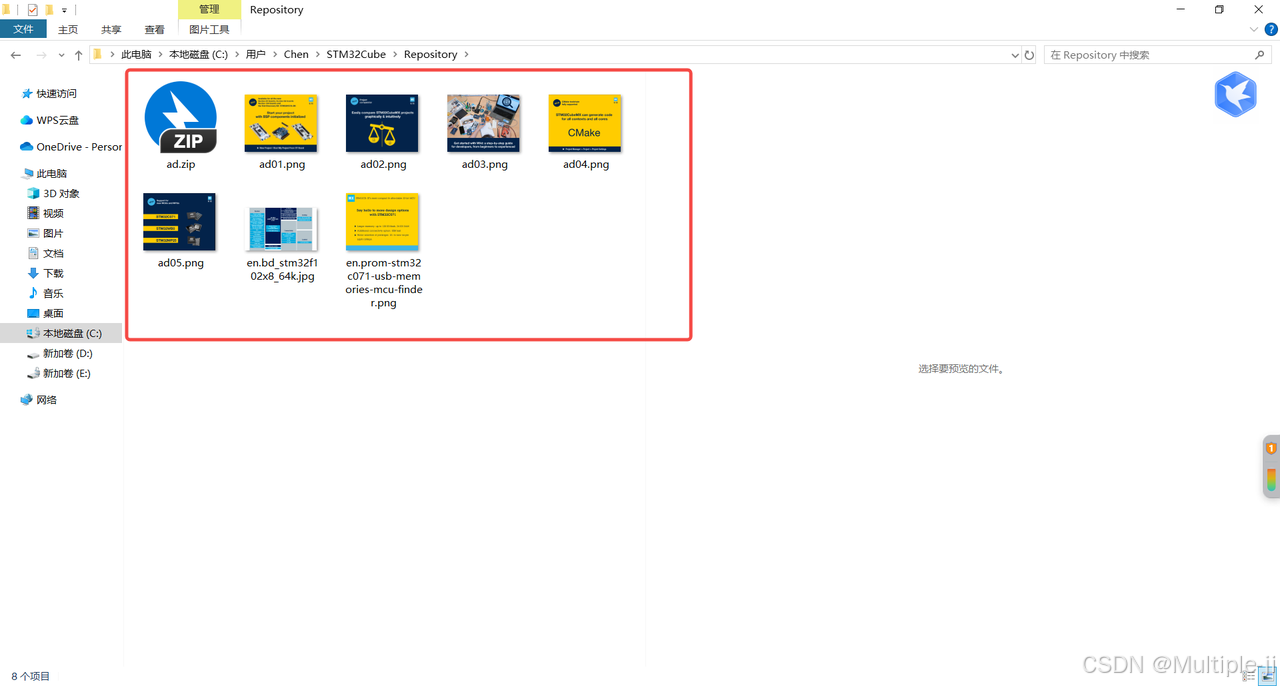Screen dimensions: 1280x686
Task: Select the ad05.png image file
Action: (x=180, y=231)
